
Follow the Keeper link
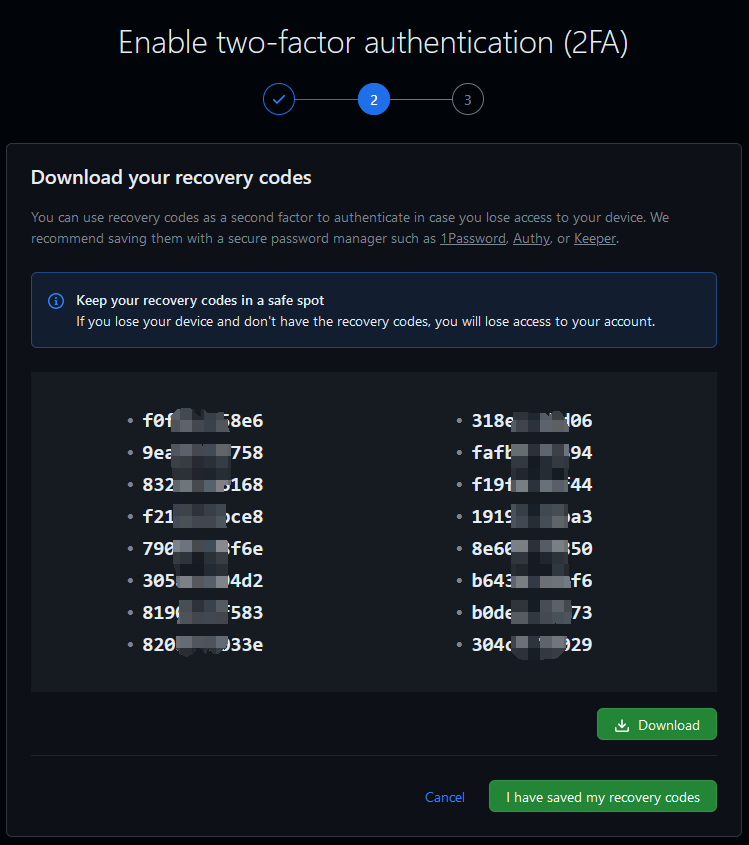(595, 239)
